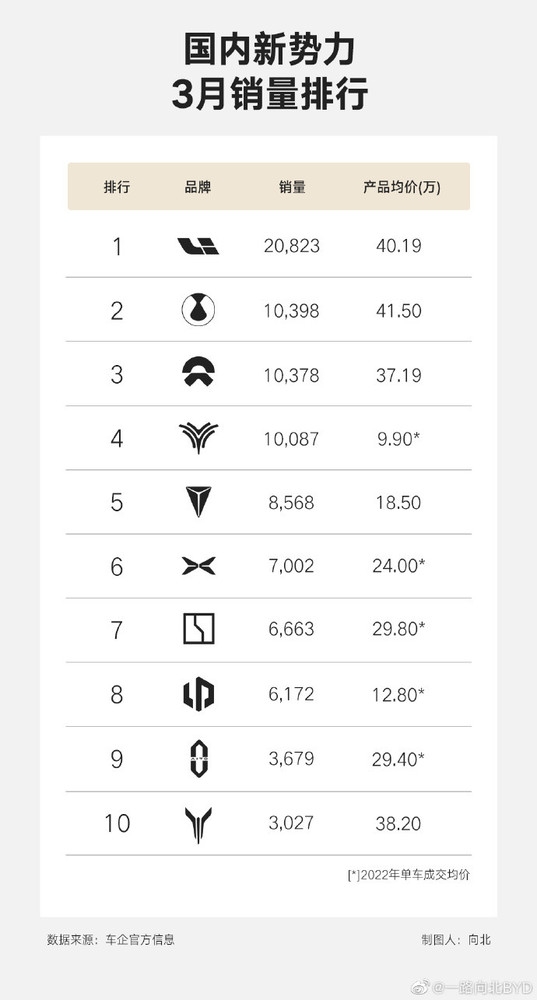
Task: Click the triangular brand logo in rank 5
Action: [x=198, y=501]
